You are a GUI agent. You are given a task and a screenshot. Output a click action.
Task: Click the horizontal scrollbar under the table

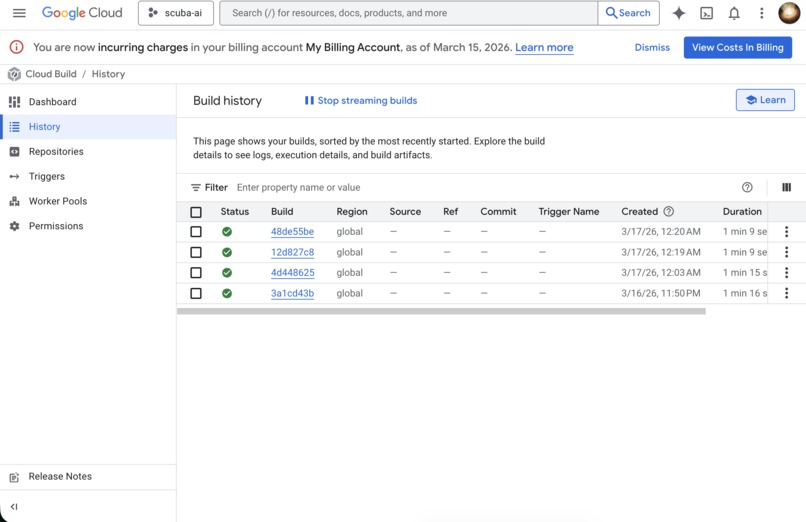[441, 311]
